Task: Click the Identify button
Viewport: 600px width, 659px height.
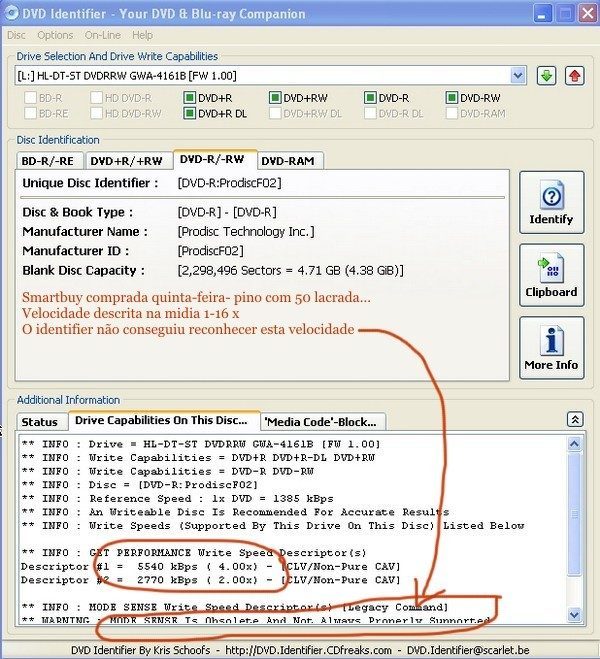Action: [551, 202]
